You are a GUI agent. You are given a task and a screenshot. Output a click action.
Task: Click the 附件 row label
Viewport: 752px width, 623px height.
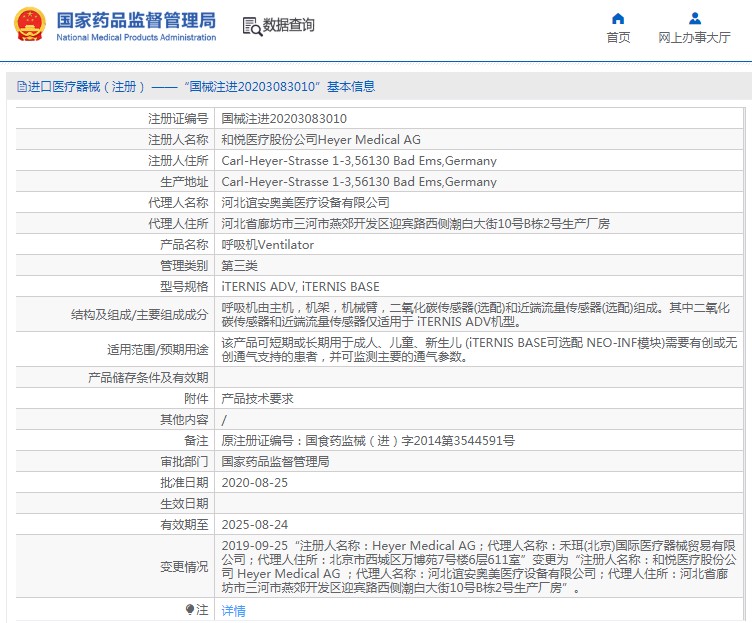click(x=196, y=399)
